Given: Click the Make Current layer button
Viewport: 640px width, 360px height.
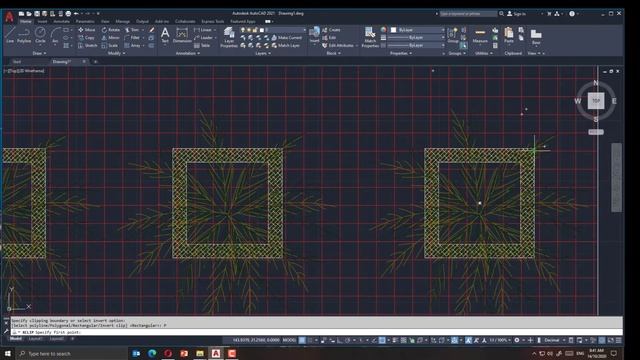Looking at the screenshot, I should pos(287,38).
